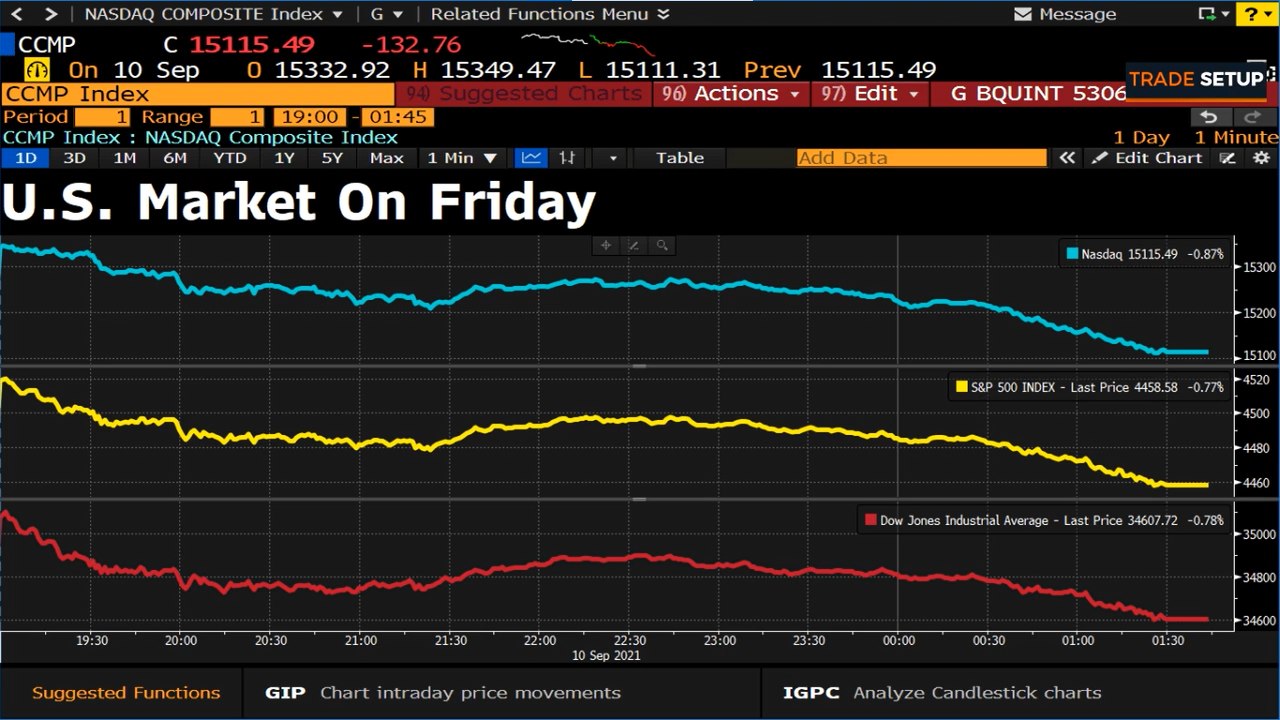The width and height of the screenshot is (1280, 720).
Task: Redo the chart change
Action: coord(1255,117)
